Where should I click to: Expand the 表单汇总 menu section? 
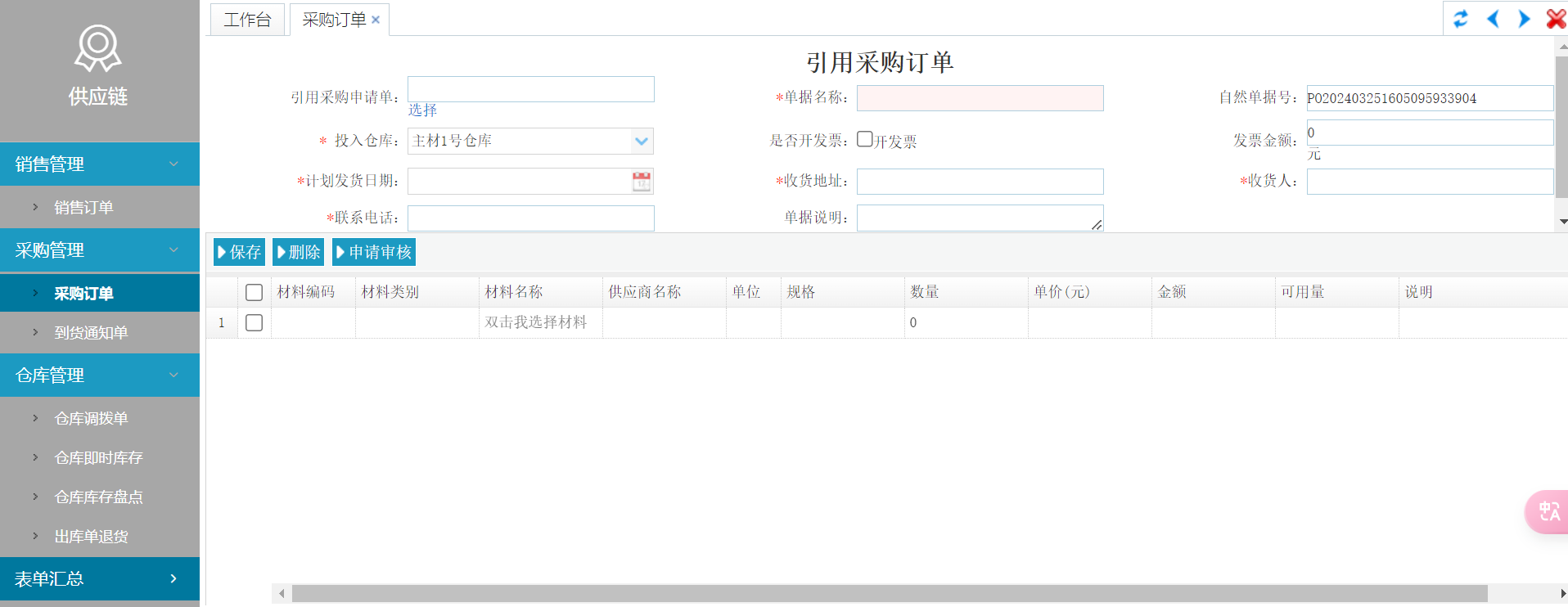(100, 578)
